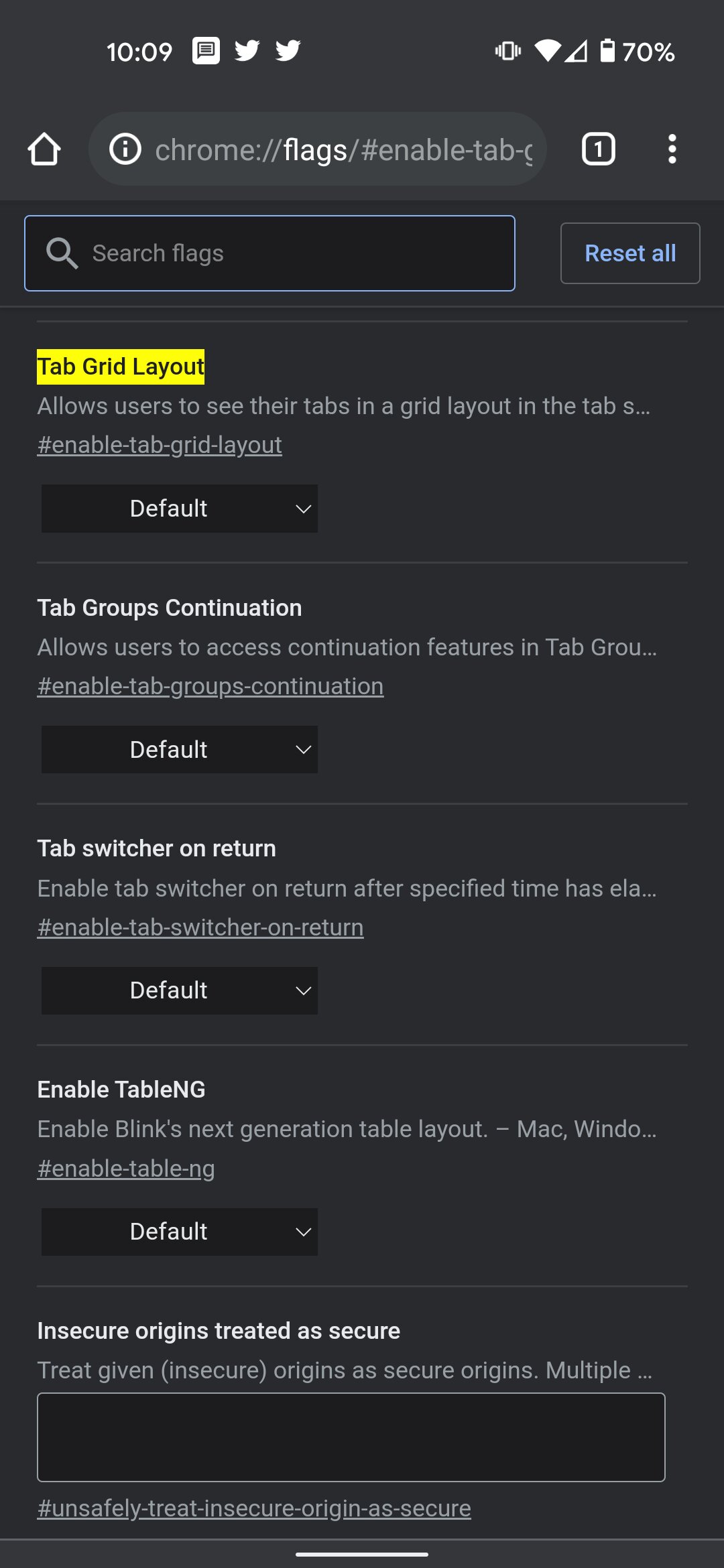Focus the Search flags field
Viewport: 724px width, 1568px height.
[269, 253]
